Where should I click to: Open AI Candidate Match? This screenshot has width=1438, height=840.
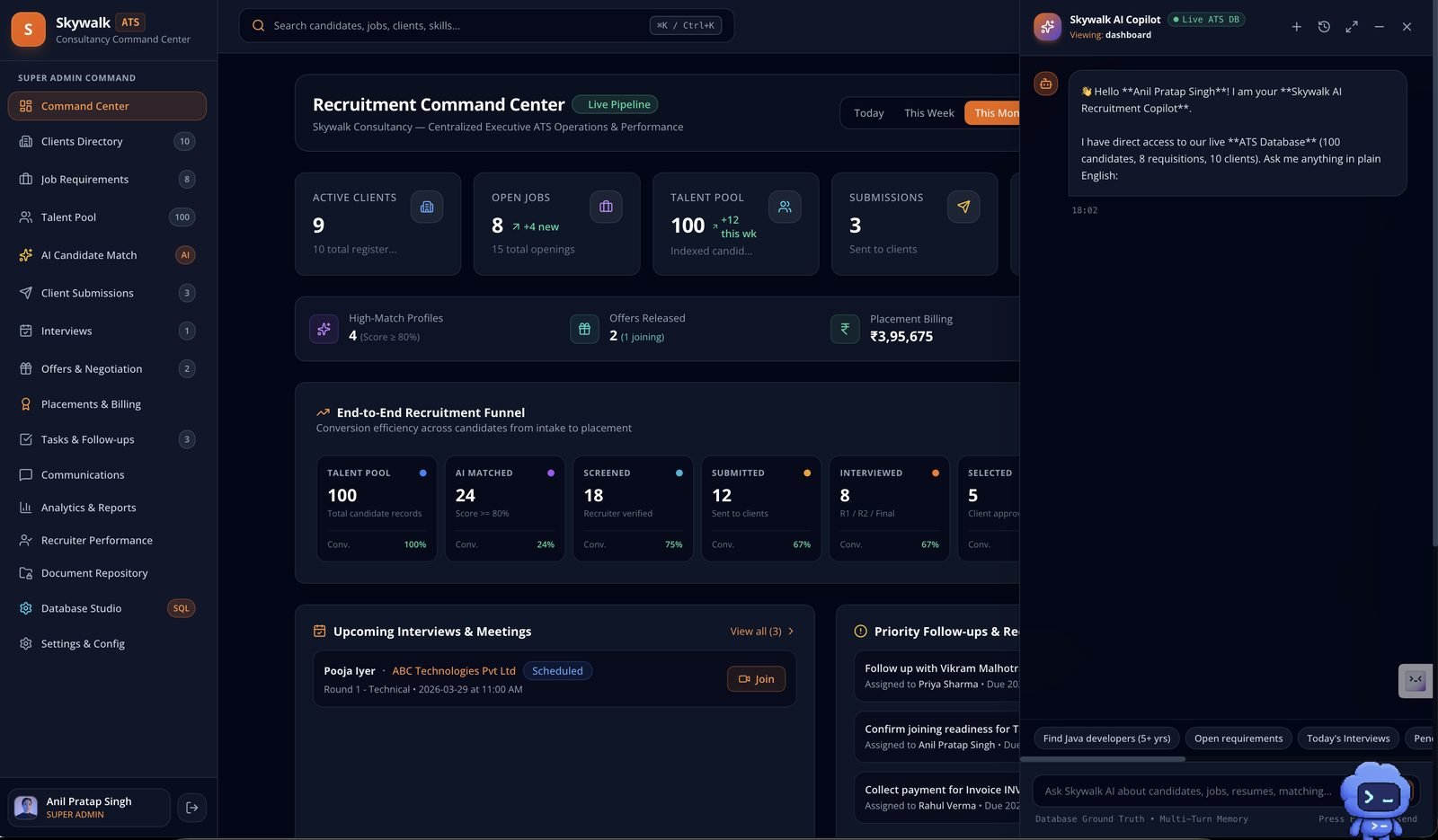(107, 255)
